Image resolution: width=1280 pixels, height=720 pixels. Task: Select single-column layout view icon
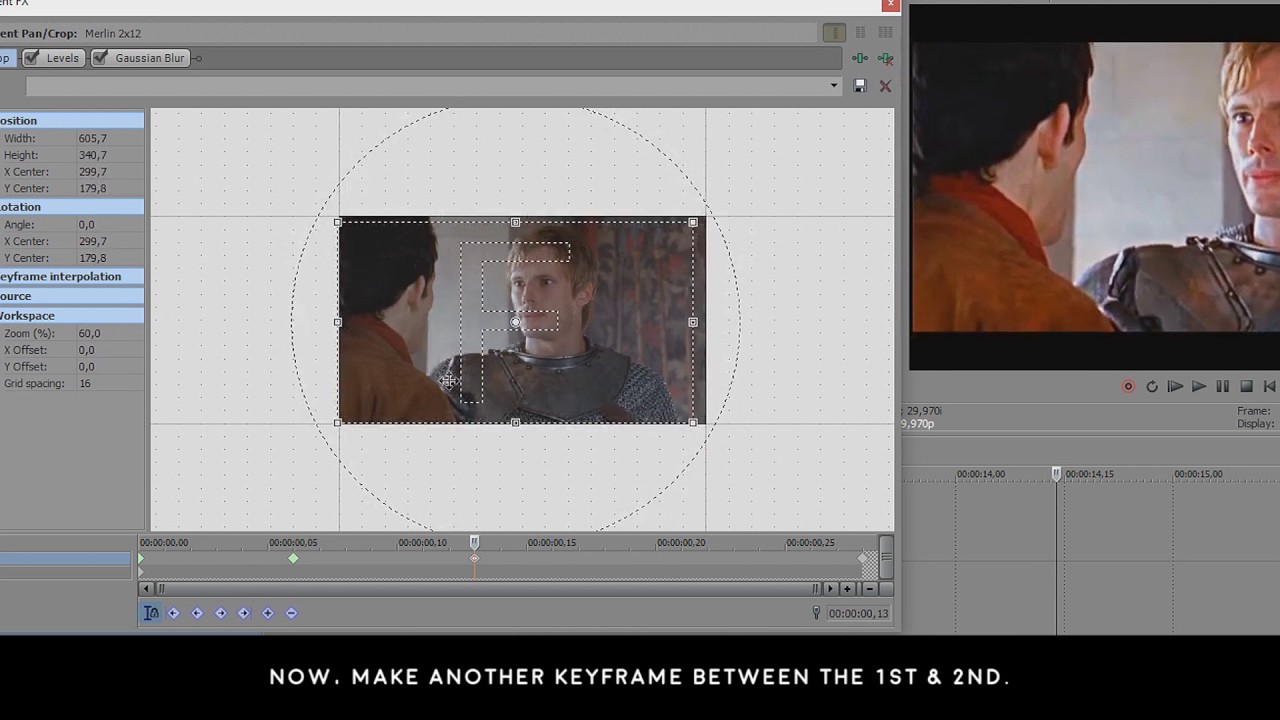tap(834, 33)
